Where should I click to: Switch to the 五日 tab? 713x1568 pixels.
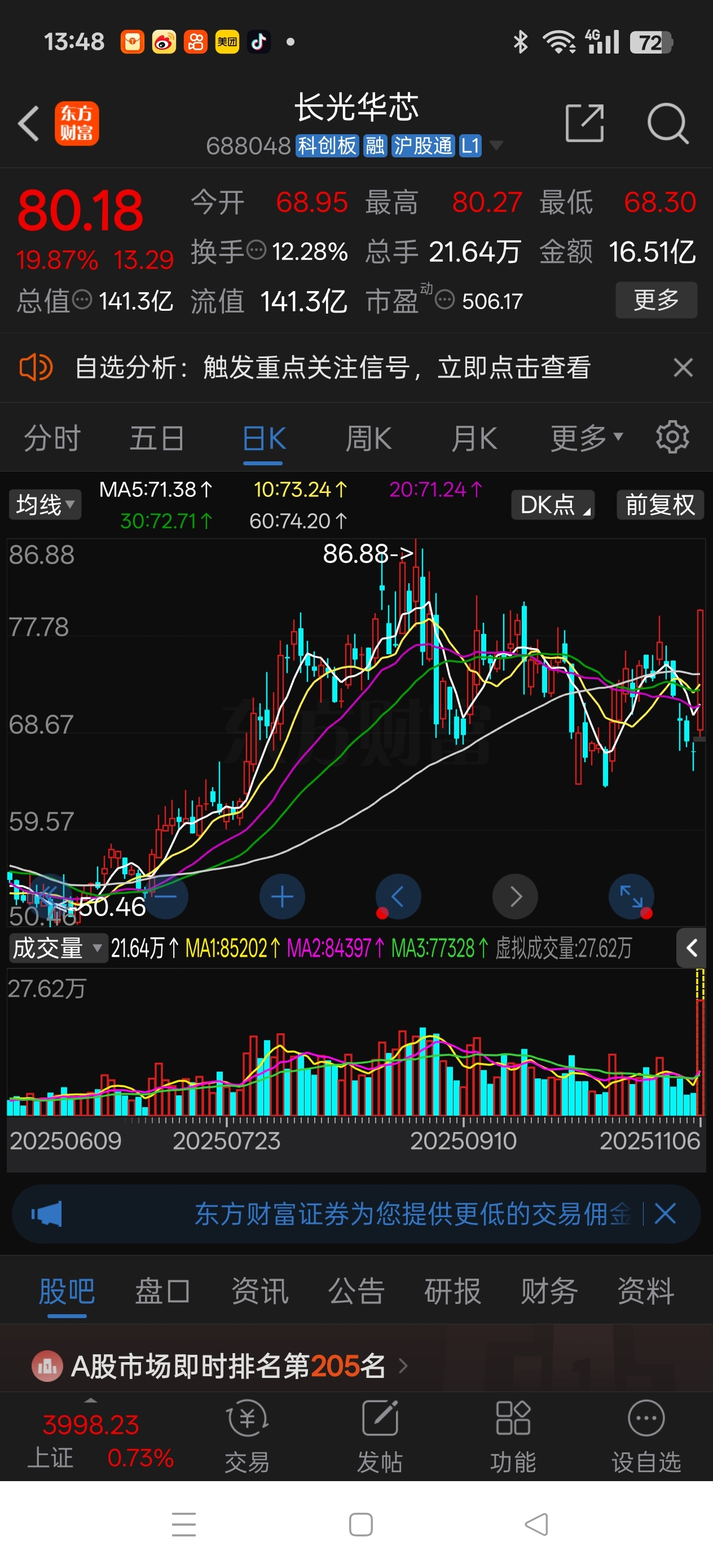157,438
